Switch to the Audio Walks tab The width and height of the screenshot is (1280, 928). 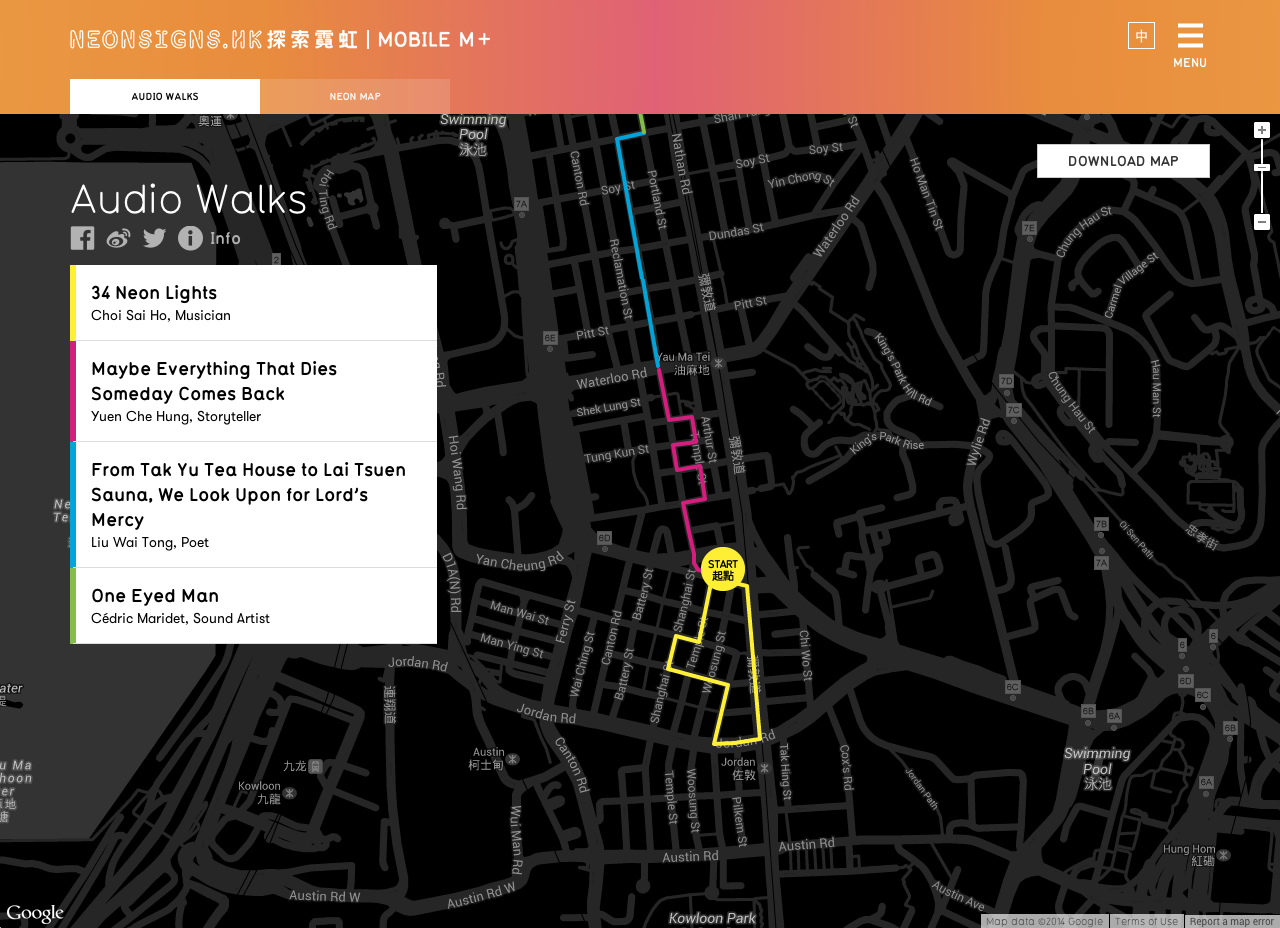165,97
